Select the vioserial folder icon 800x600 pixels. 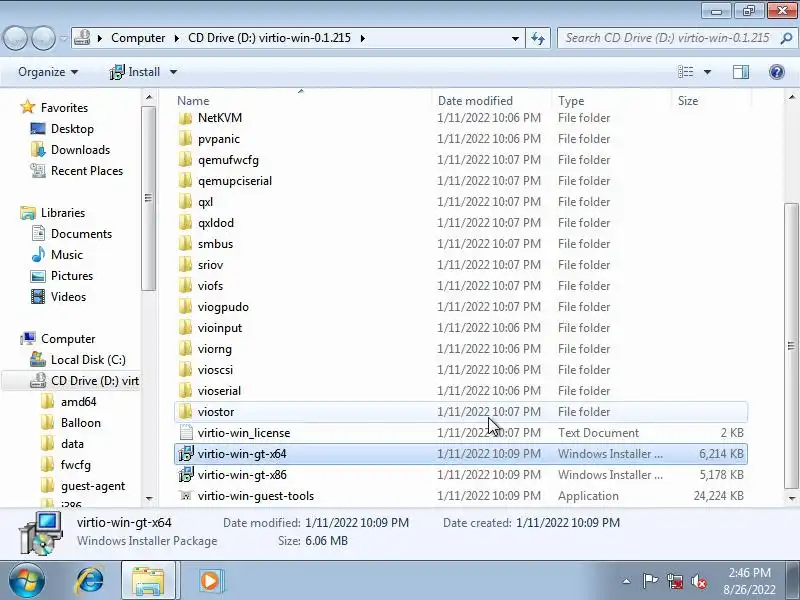(x=186, y=390)
